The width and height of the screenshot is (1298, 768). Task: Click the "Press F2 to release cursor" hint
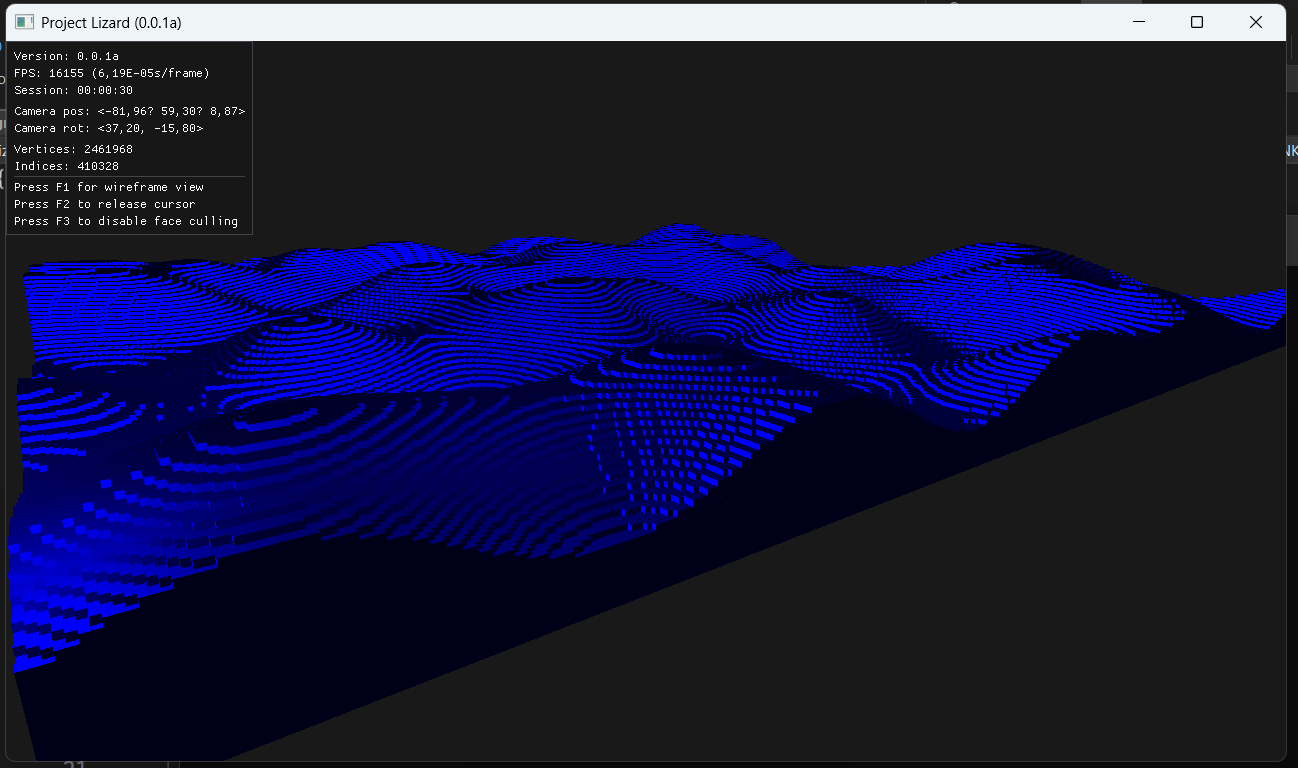[104, 204]
